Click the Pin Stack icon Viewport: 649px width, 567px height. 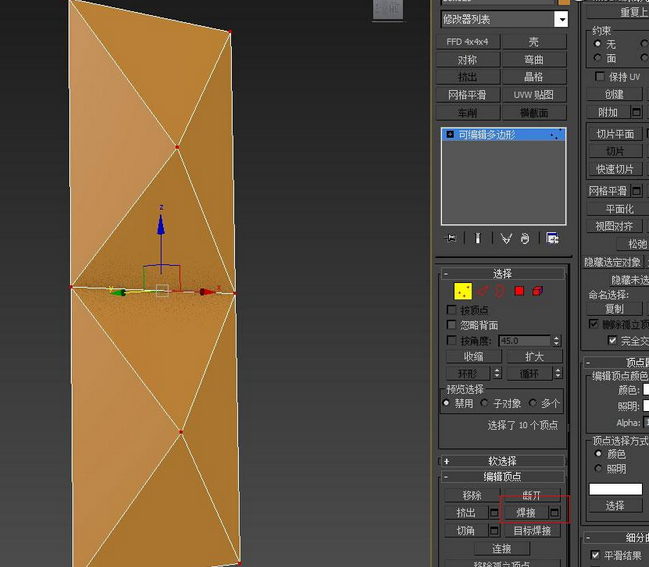click(450, 238)
